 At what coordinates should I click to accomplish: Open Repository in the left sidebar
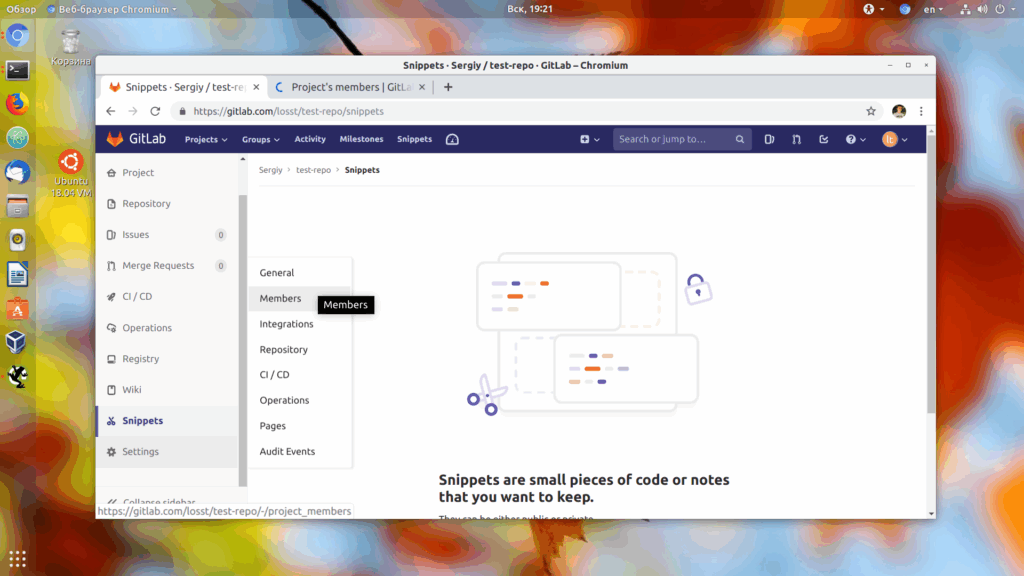(167, 204)
